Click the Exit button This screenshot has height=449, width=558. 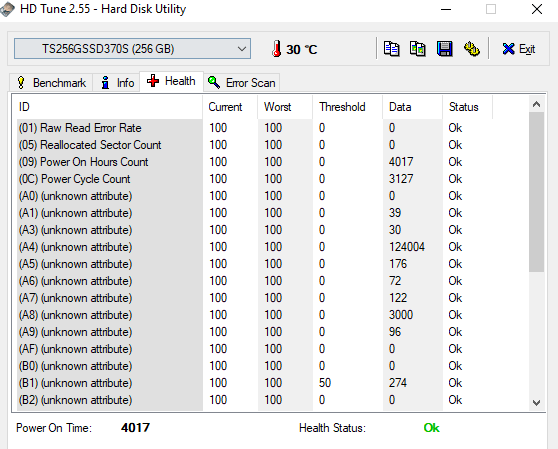pos(519,49)
